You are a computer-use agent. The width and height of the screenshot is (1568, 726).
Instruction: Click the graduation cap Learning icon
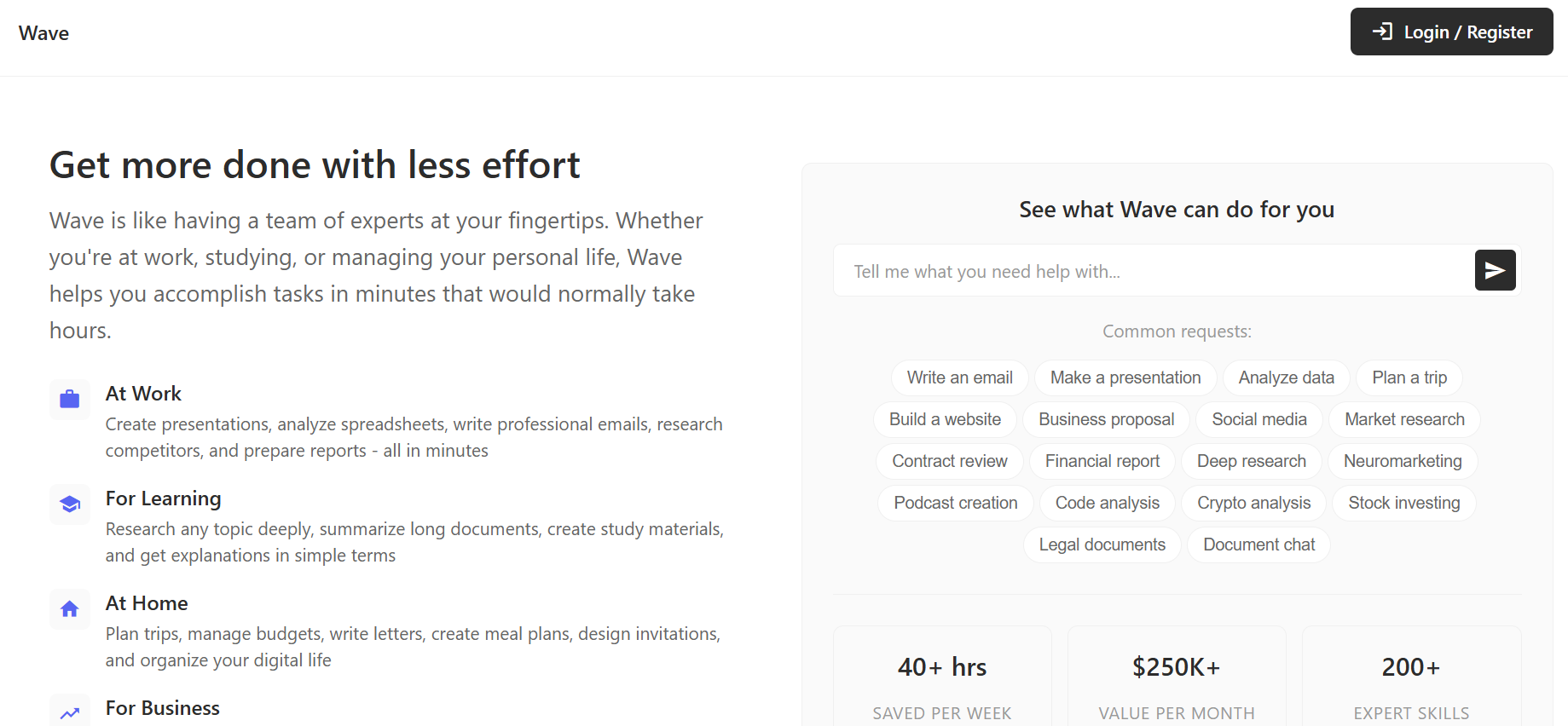click(x=70, y=504)
